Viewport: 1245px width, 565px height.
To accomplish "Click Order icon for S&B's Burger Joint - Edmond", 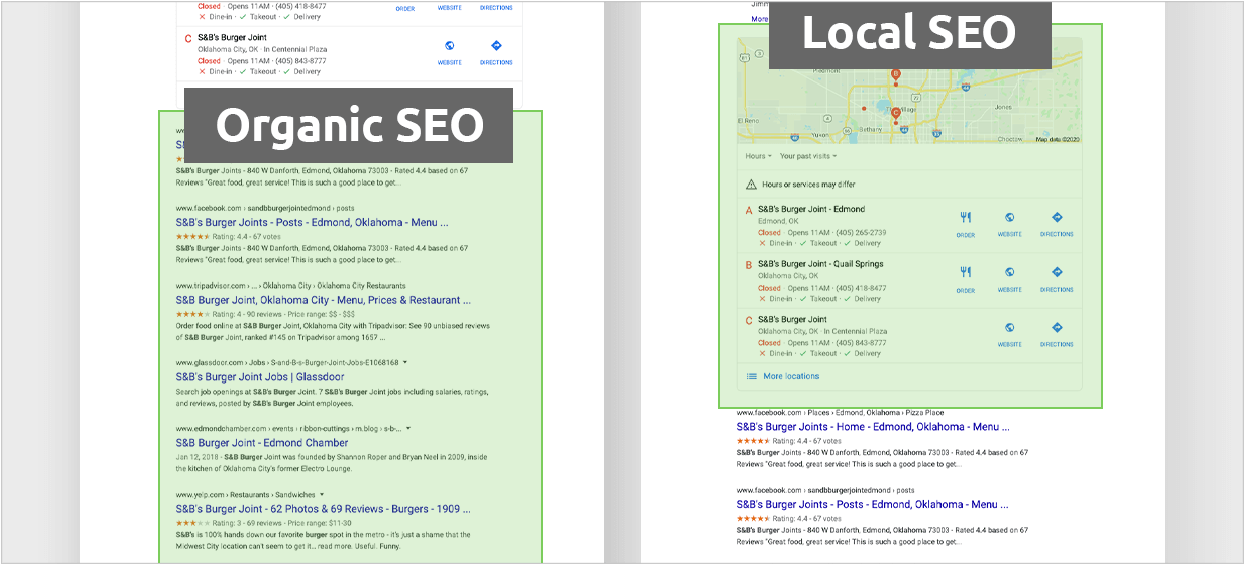I will (965, 217).
